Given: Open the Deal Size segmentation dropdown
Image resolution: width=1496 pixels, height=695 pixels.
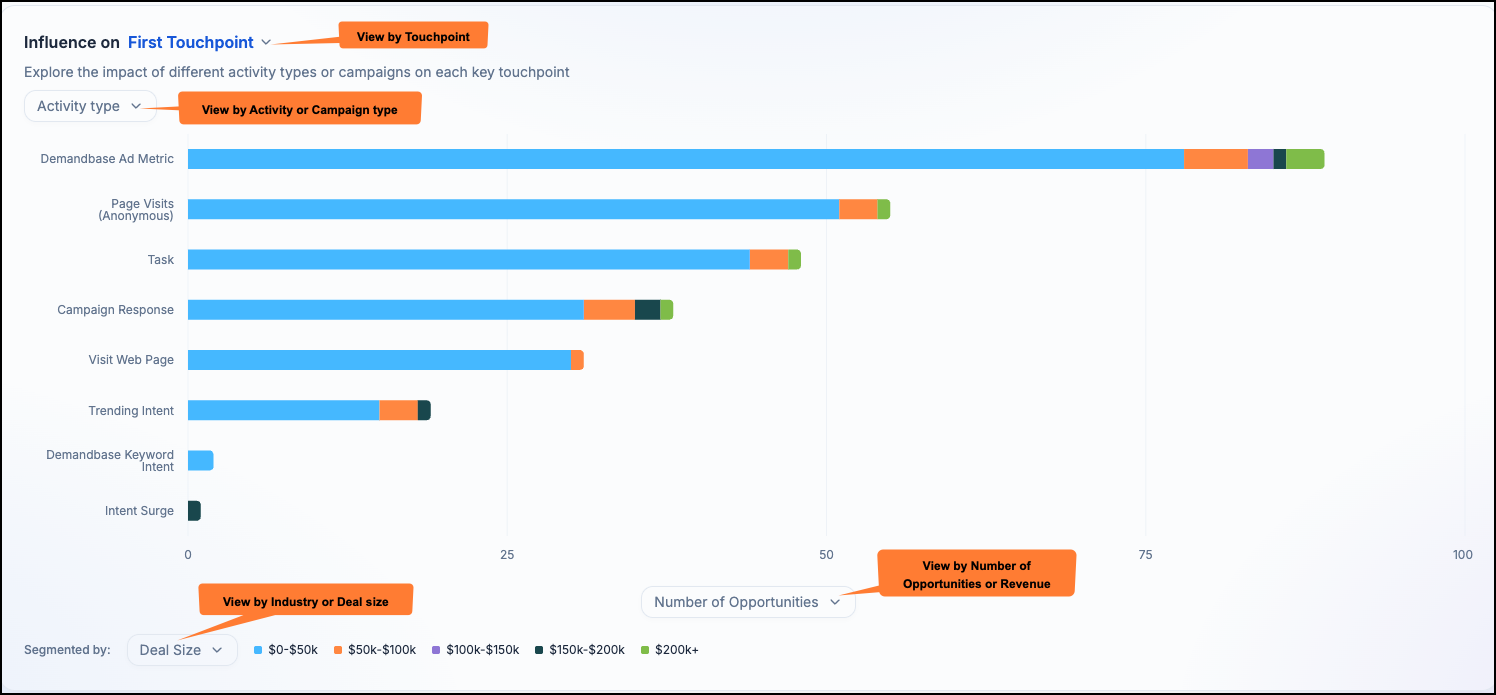Looking at the screenshot, I should [x=182, y=650].
